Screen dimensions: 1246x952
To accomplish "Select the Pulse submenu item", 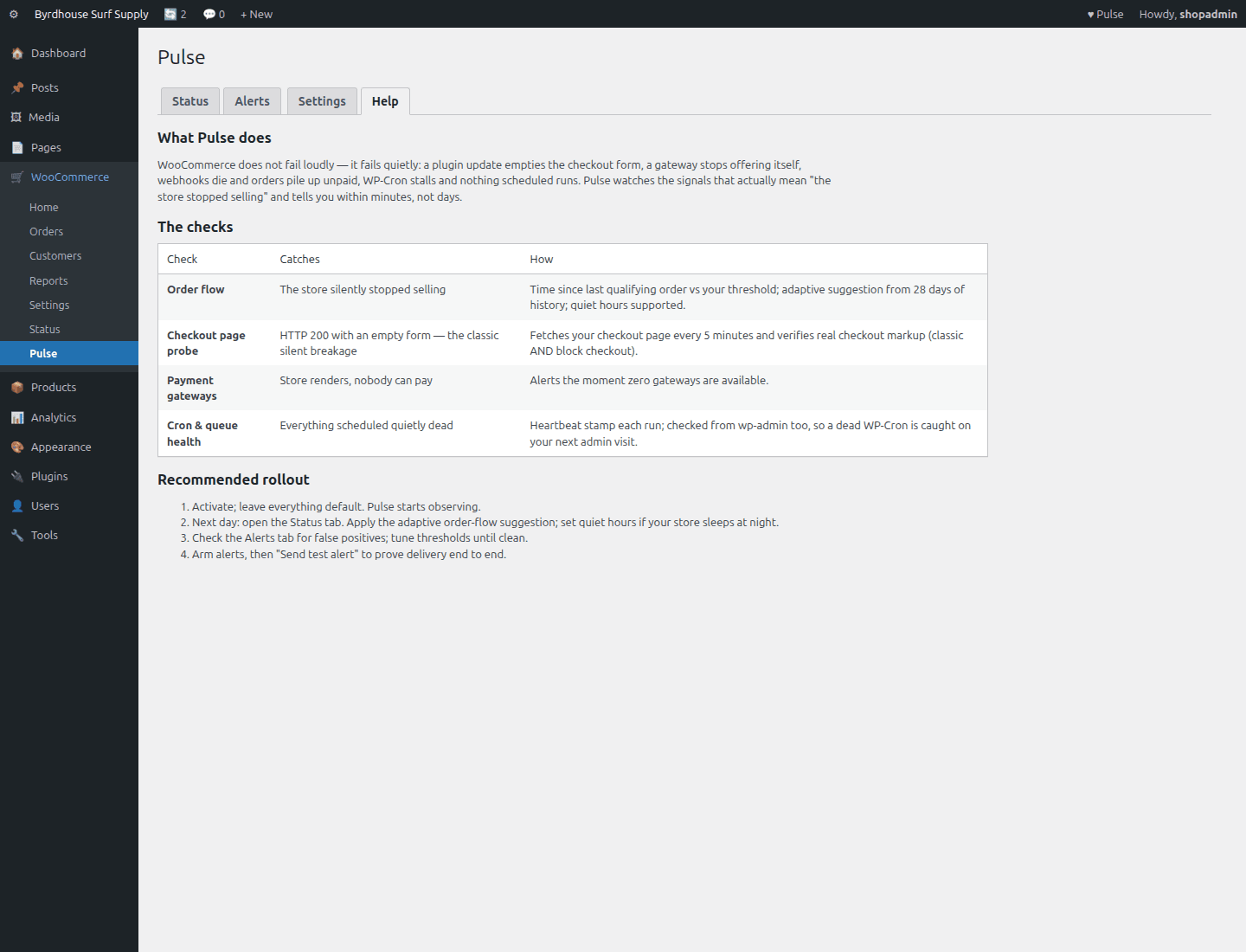I will click(69, 353).
